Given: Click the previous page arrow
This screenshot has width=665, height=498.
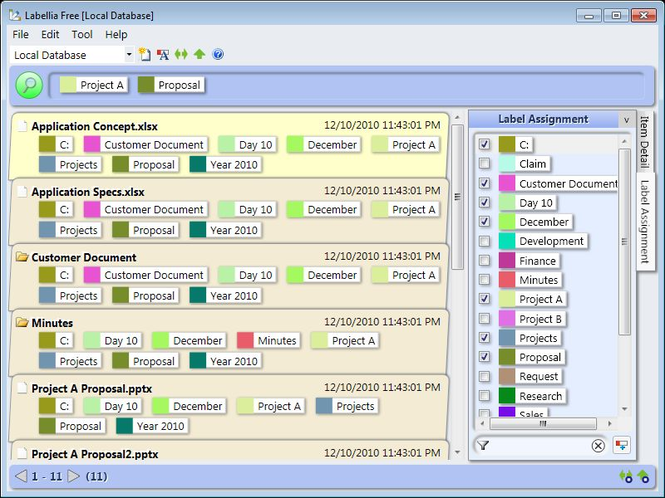Looking at the screenshot, I should [21, 477].
